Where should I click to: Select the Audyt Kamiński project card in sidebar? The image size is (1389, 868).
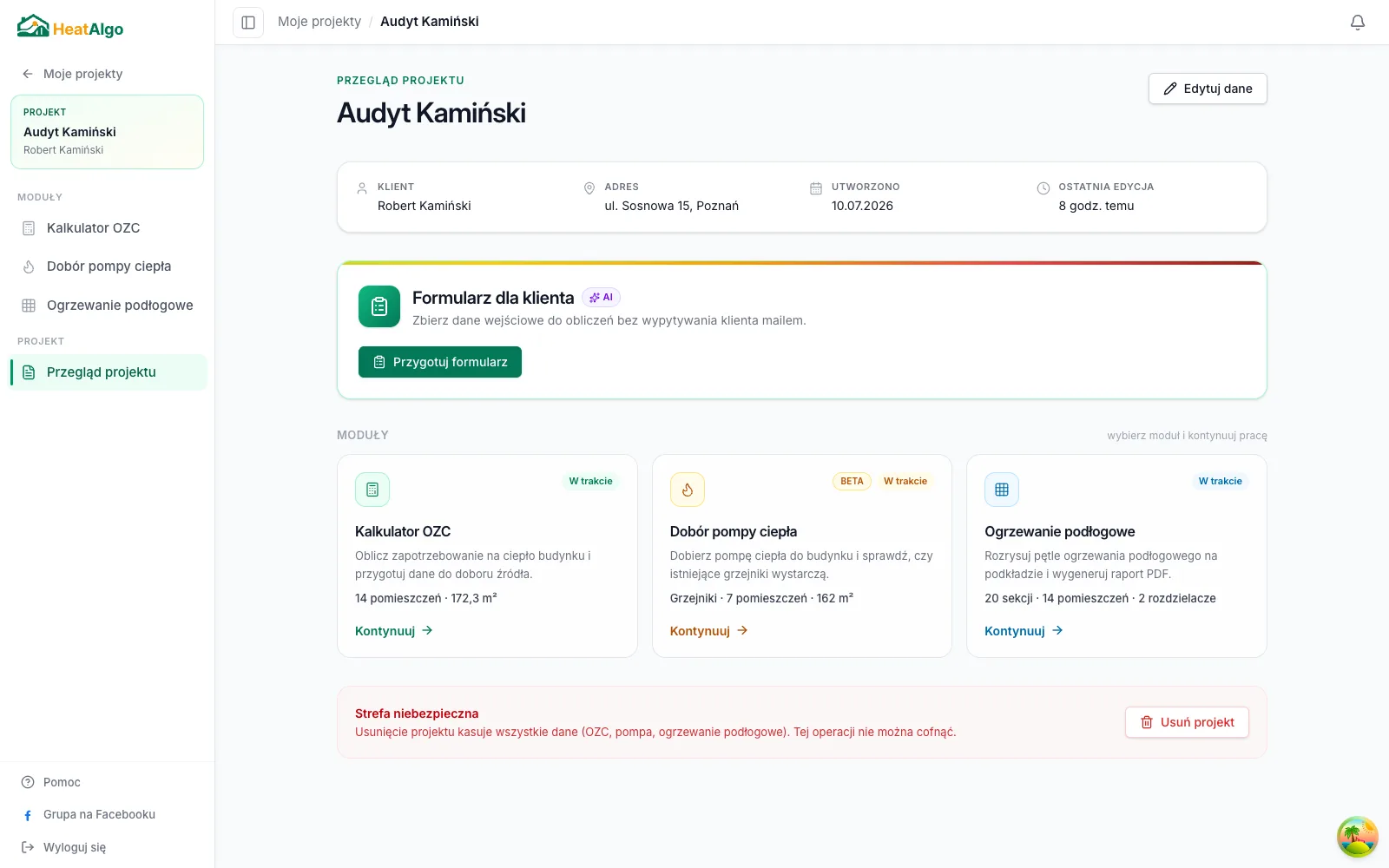(x=108, y=132)
